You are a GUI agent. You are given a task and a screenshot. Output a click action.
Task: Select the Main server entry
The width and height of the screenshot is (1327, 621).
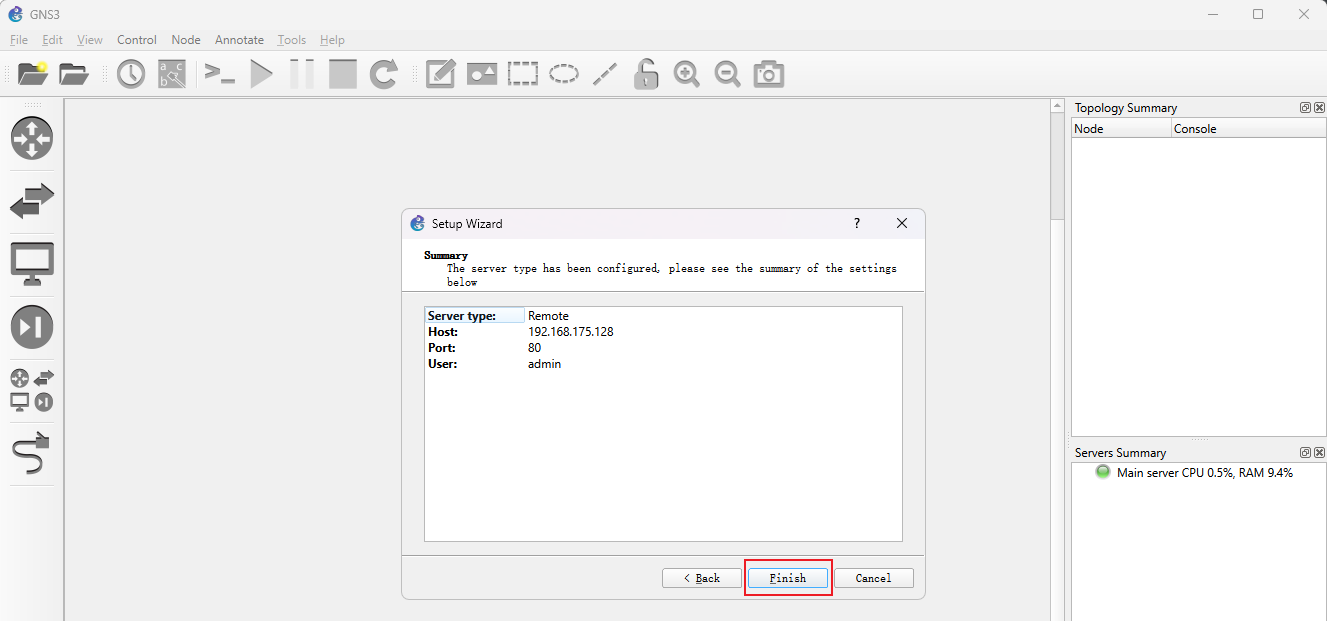point(1204,473)
